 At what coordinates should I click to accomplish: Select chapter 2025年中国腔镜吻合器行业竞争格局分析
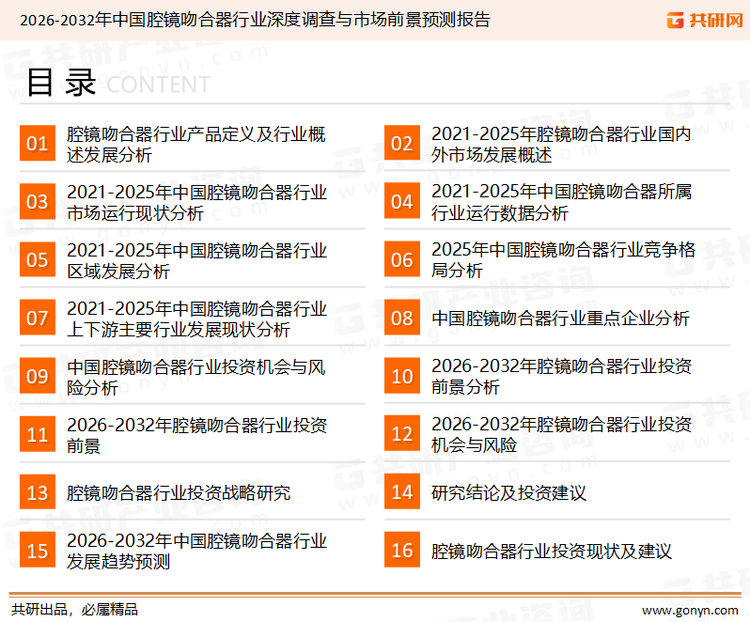pyautogui.click(x=563, y=260)
